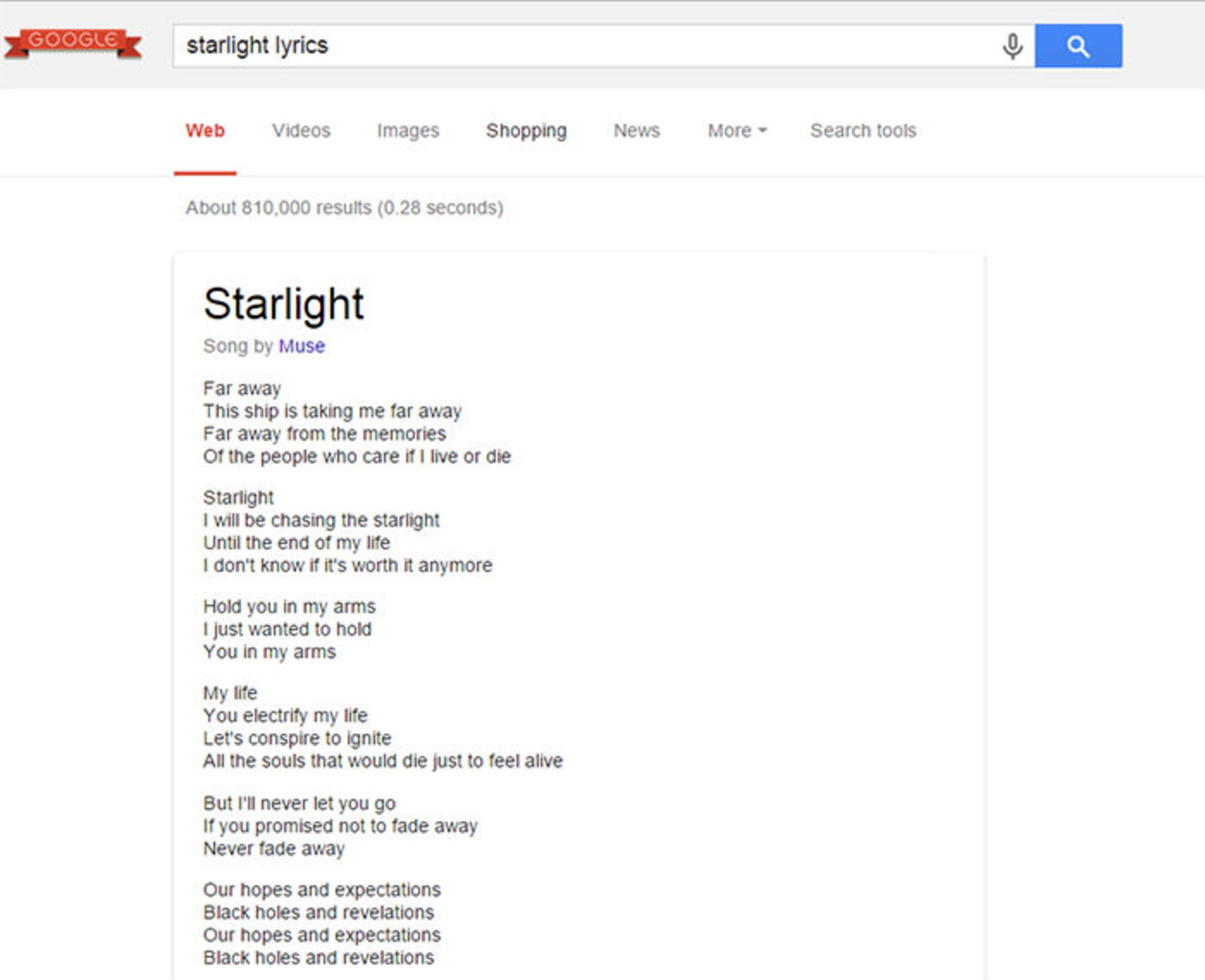Switch to the Videos tab

click(301, 131)
